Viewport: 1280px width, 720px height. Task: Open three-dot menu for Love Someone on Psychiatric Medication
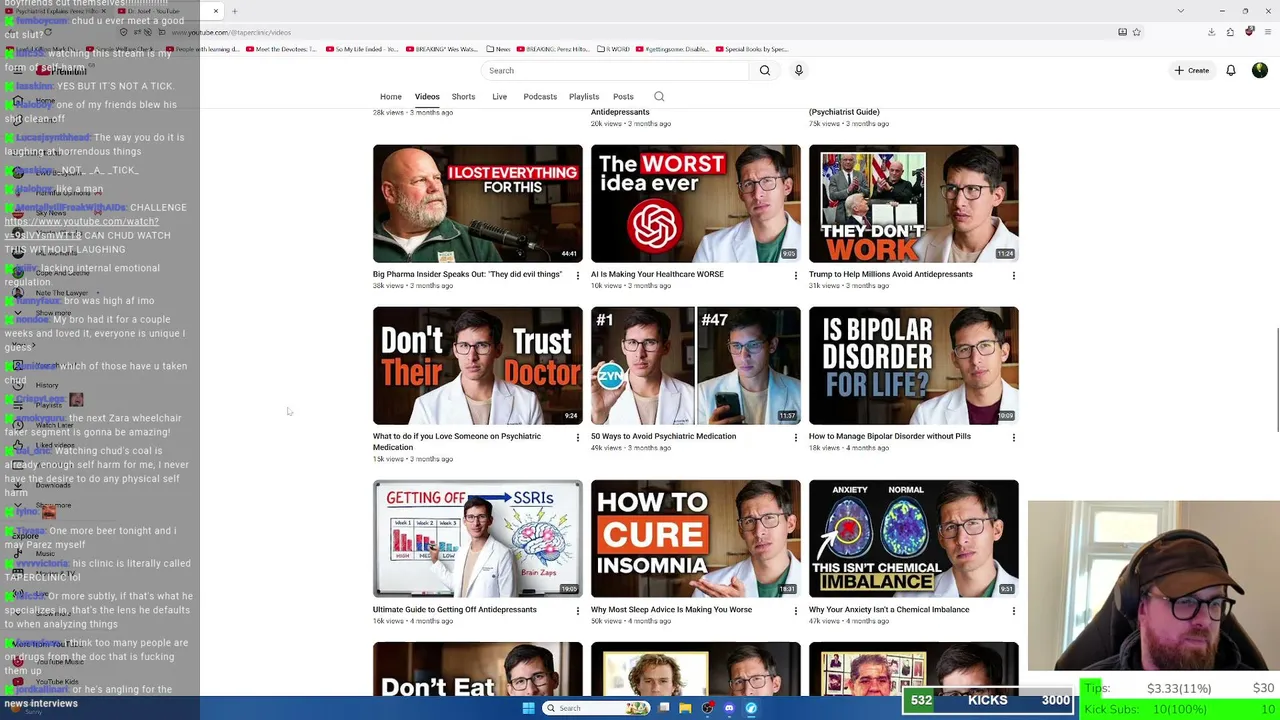(x=578, y=437)
